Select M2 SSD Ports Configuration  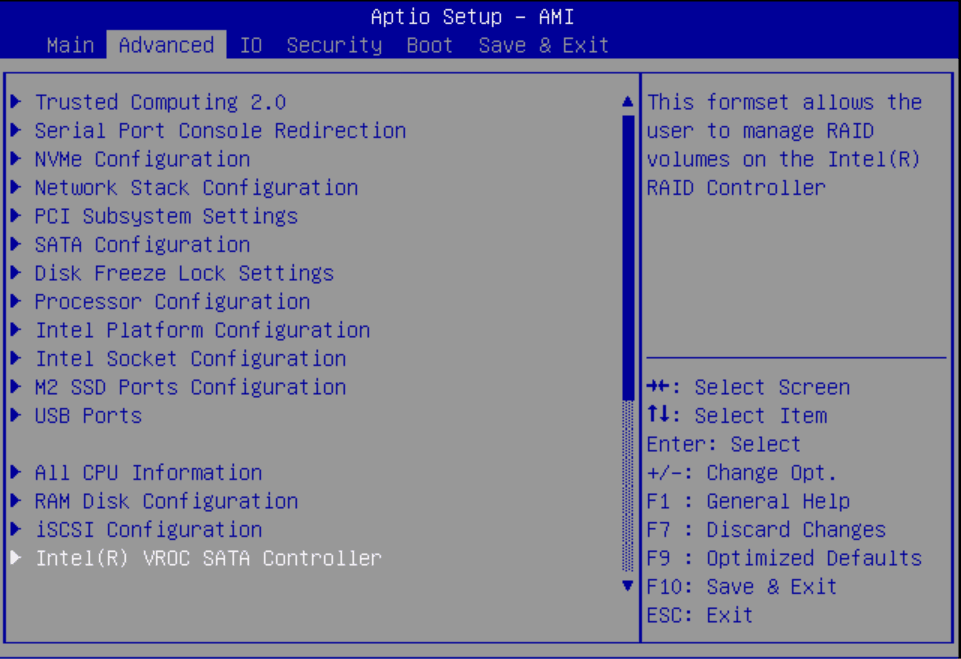191,387
